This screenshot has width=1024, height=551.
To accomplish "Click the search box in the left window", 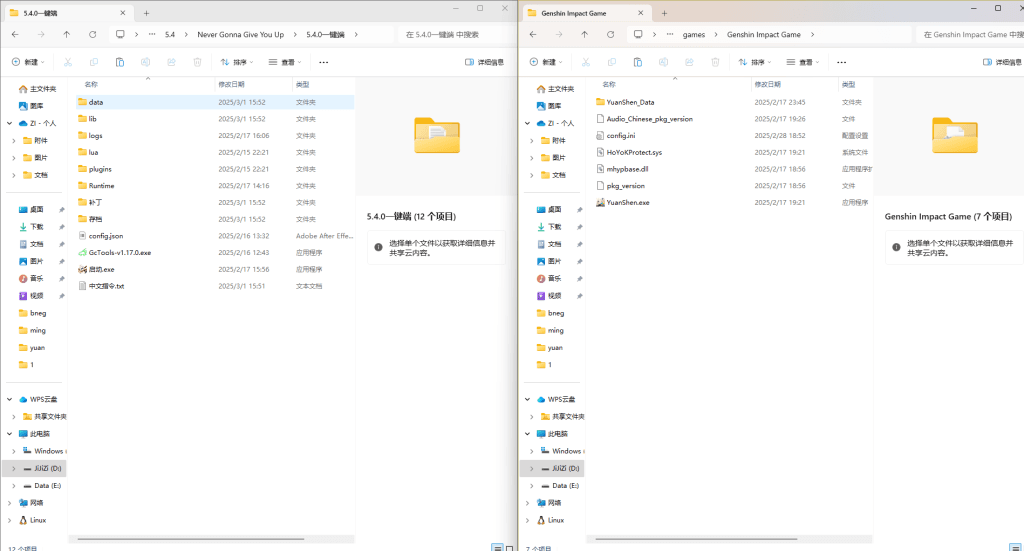I will pos(450,34).
